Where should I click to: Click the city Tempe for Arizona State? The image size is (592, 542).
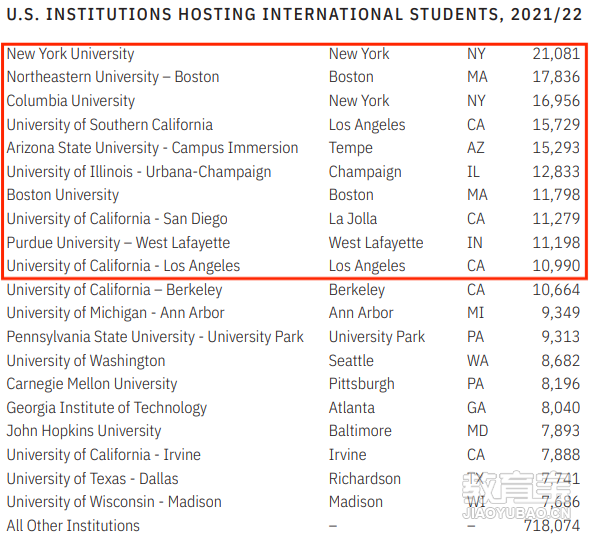pos(350,148)
